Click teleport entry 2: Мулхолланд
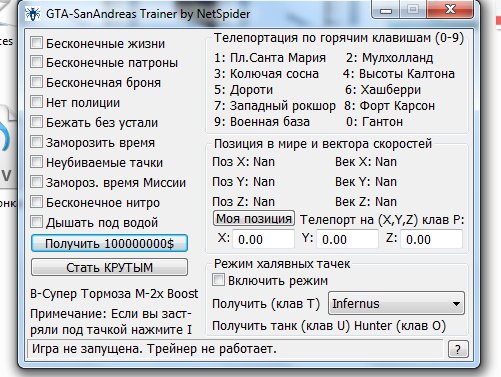 click(x=389, y=58)
